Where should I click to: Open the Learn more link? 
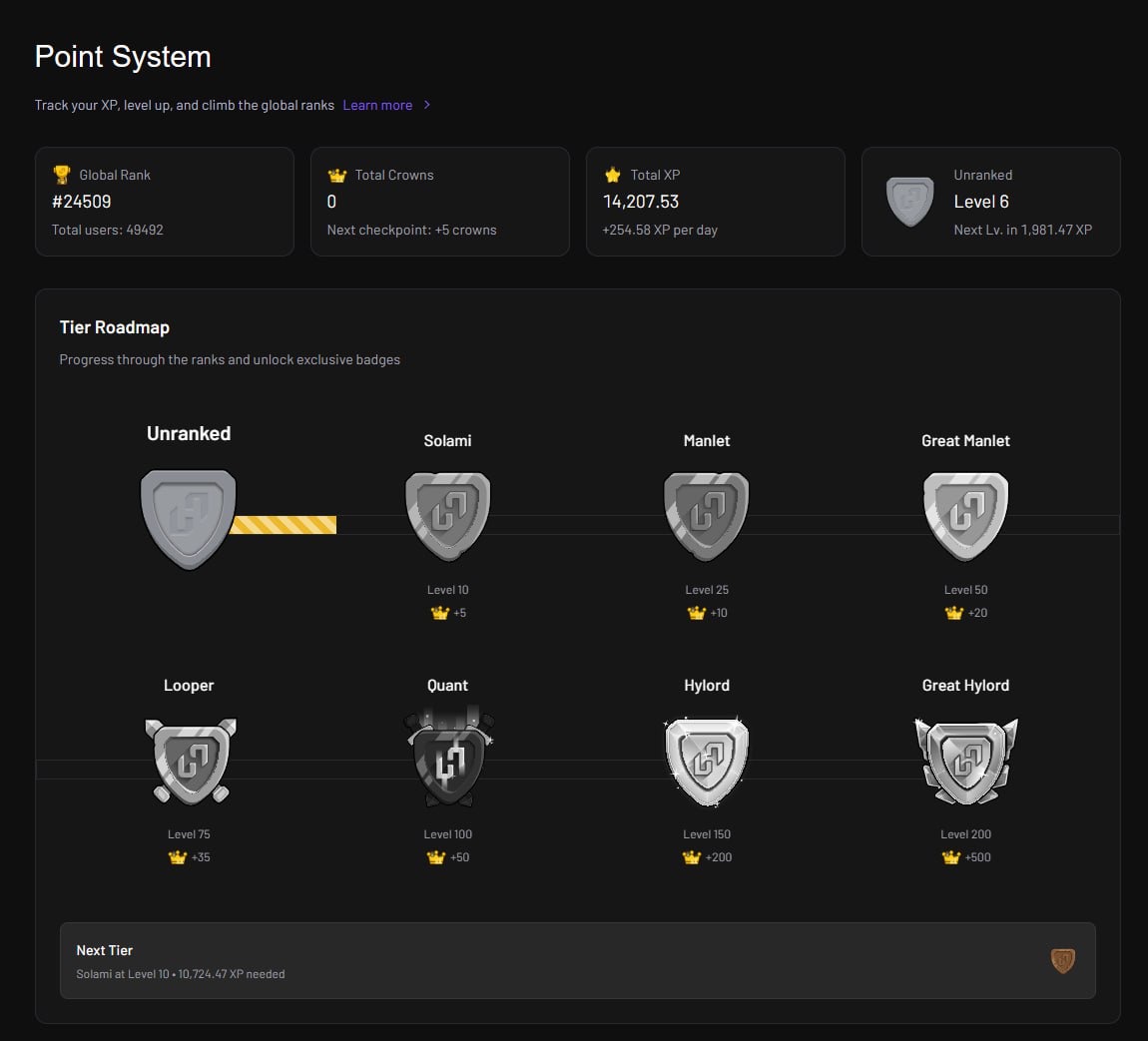pyautogui.click(x=377, y=105)
